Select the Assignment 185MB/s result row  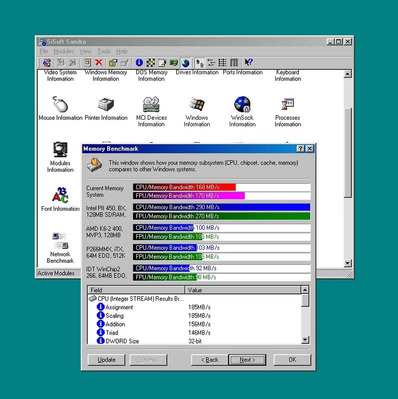(x=195, y=307)
